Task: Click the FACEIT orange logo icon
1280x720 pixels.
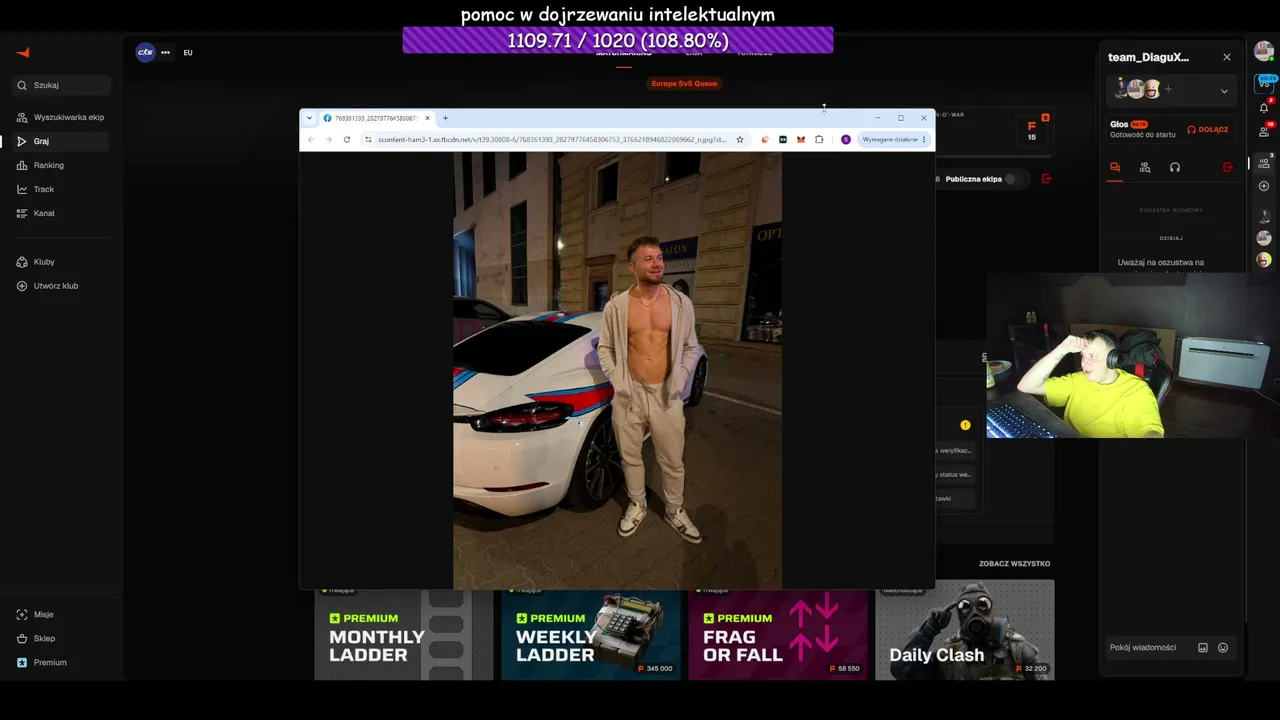Action: click(23, 53)
